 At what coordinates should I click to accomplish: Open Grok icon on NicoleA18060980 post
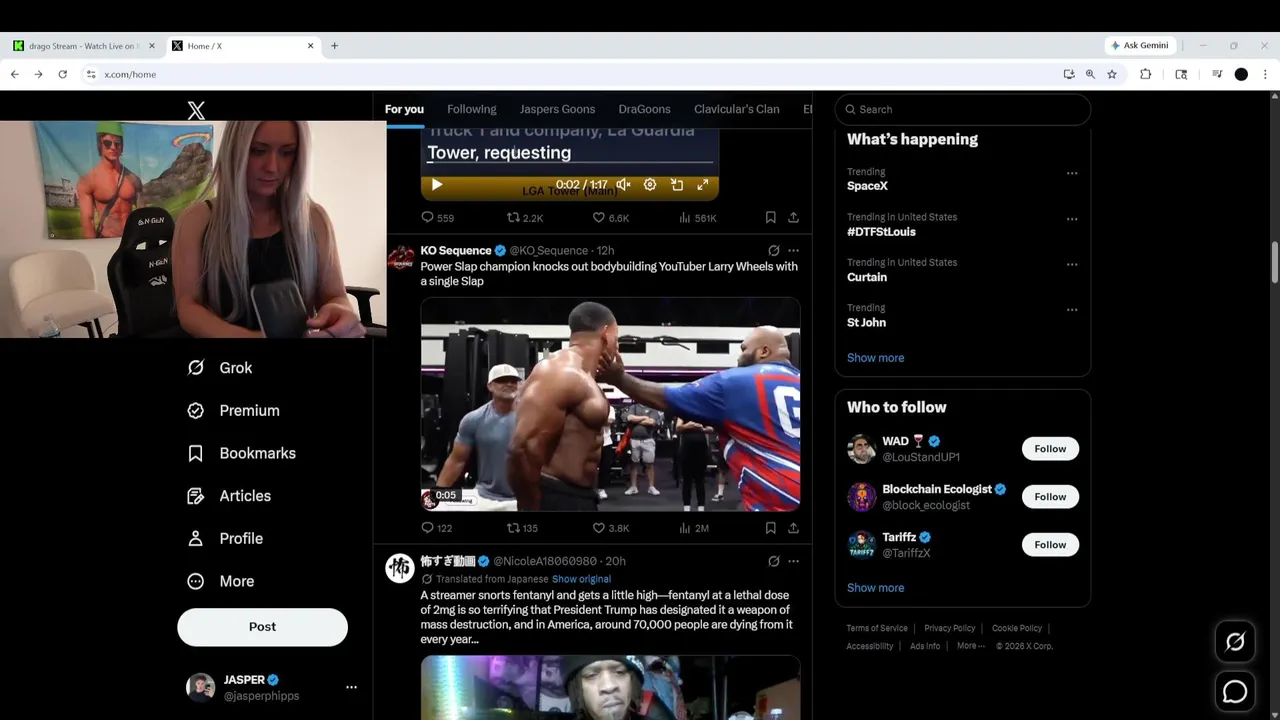773,561
